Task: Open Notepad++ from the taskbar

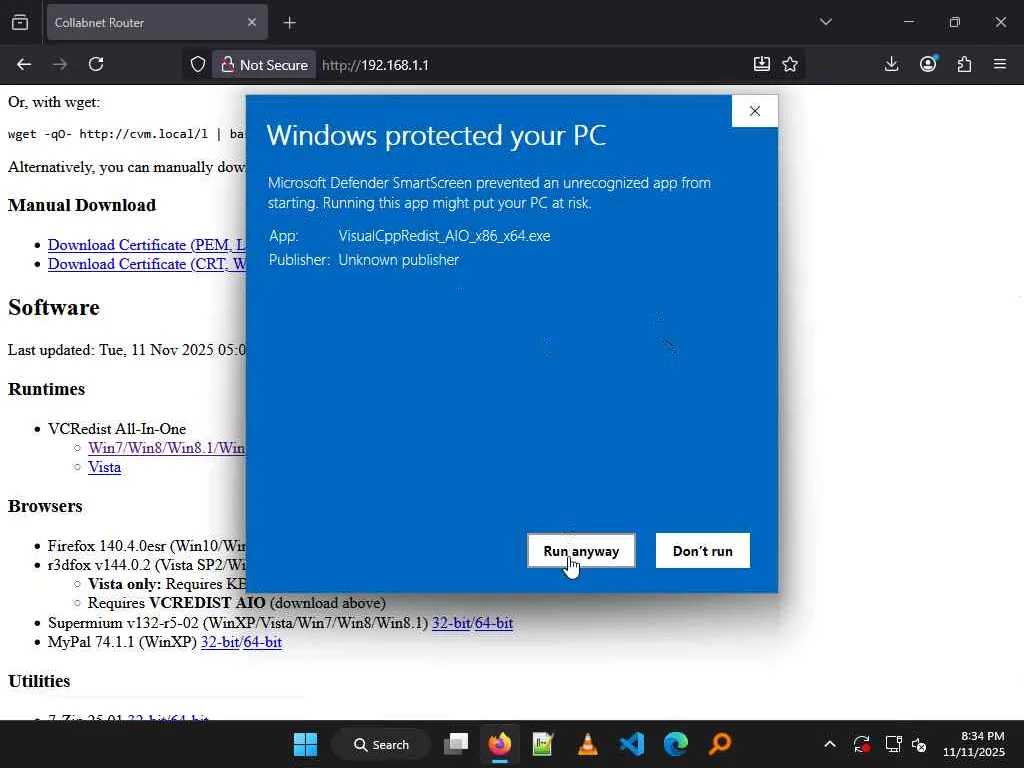Action: pos(543,744)
